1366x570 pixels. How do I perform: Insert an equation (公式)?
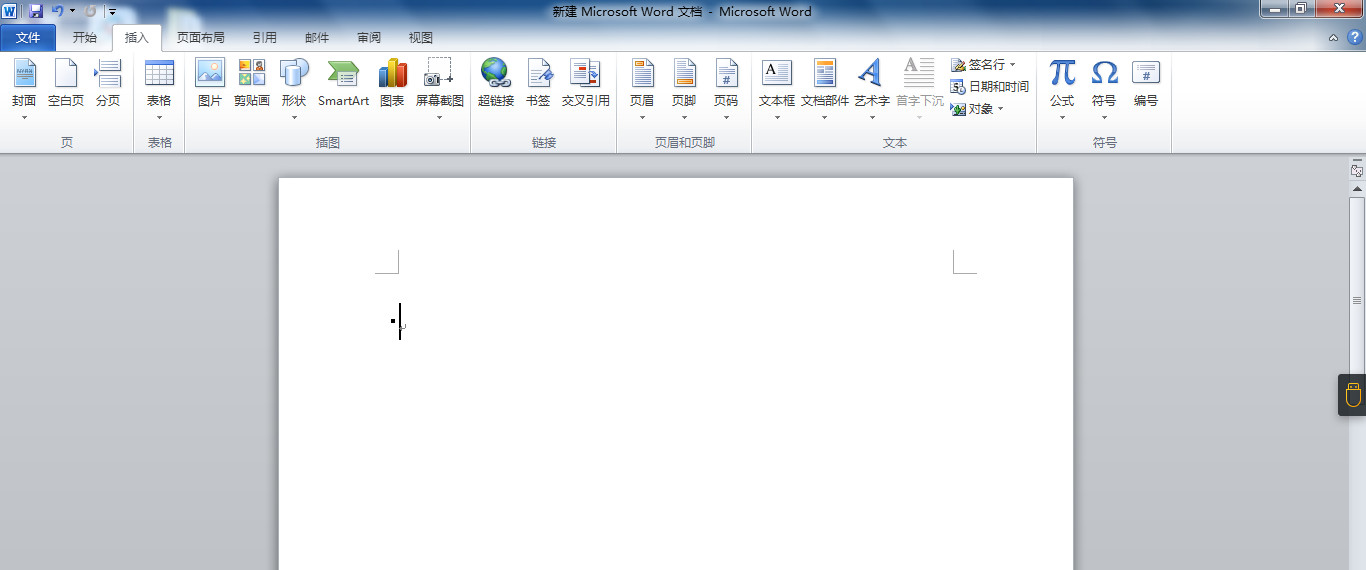(x=1062, y=88)
